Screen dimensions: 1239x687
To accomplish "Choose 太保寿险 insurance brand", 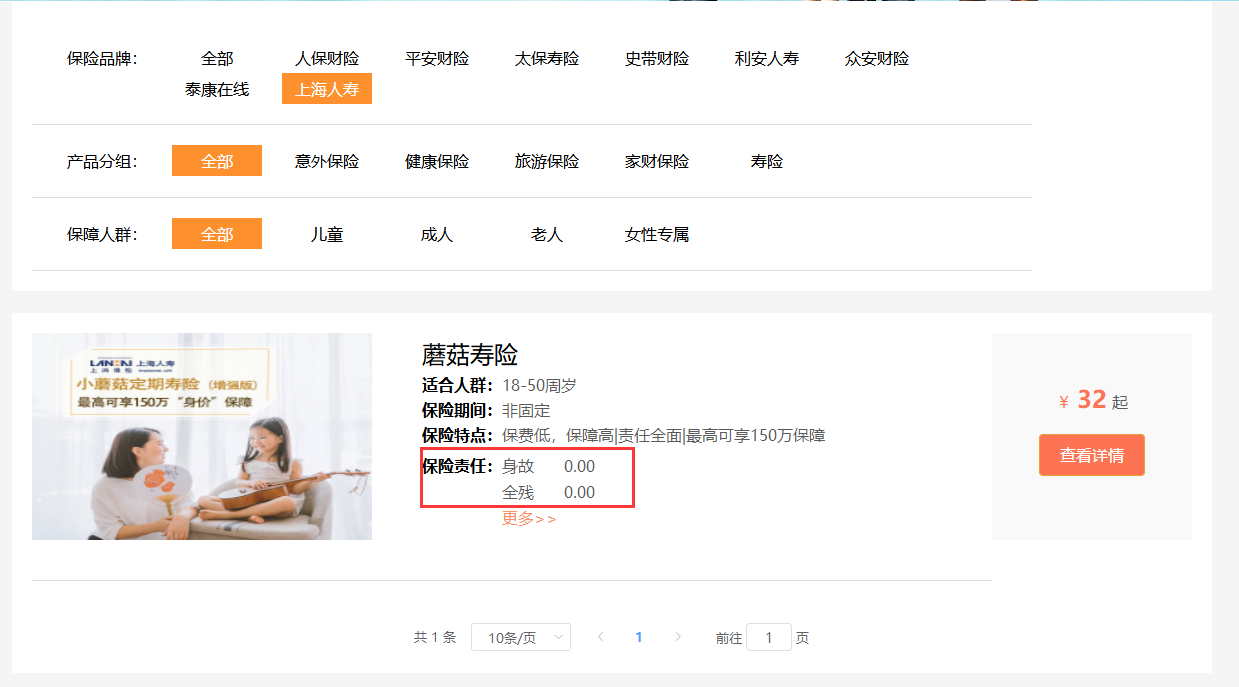I will [547, 59].
